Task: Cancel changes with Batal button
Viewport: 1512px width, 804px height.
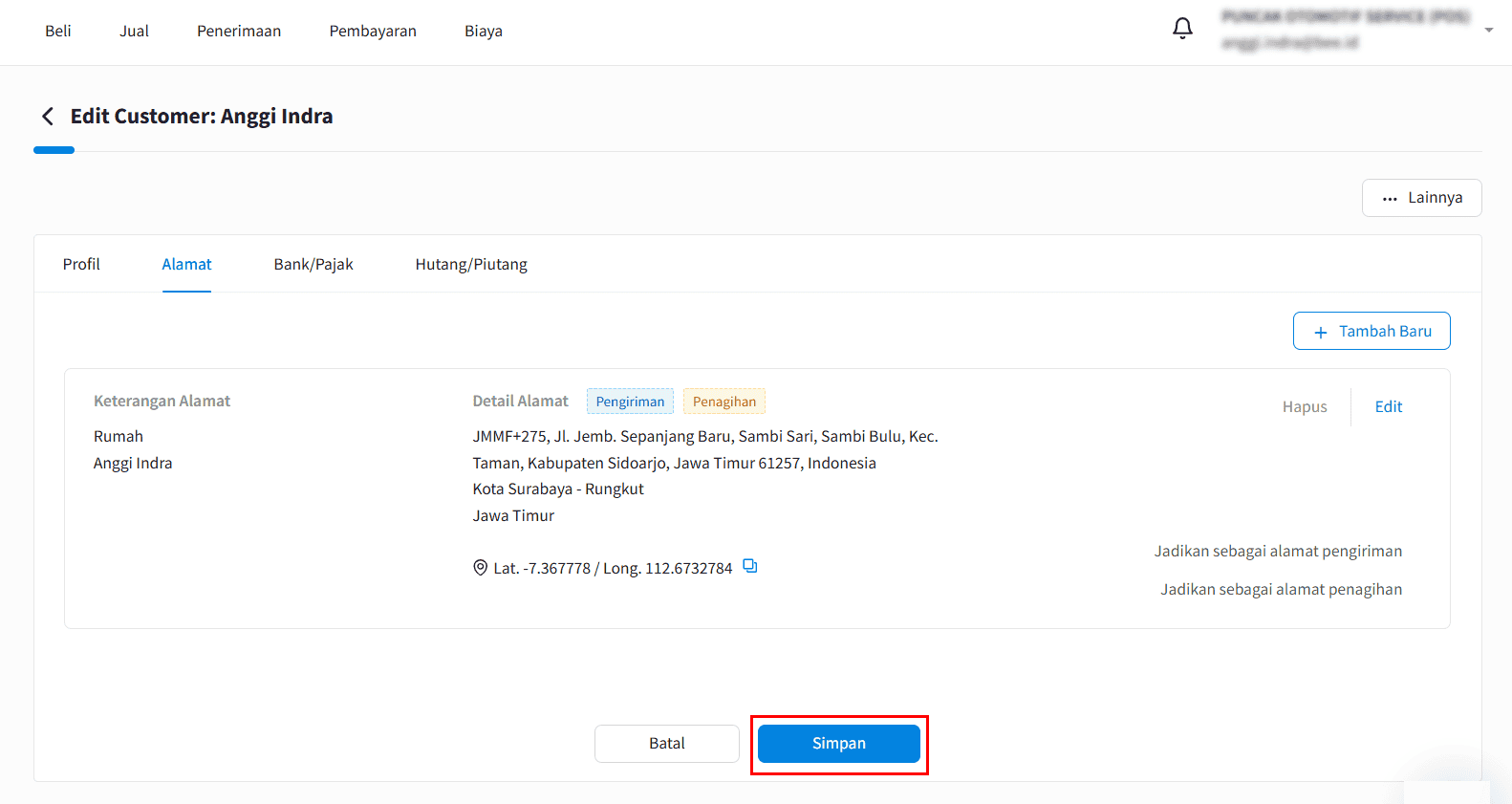Action: click(667, 743)
